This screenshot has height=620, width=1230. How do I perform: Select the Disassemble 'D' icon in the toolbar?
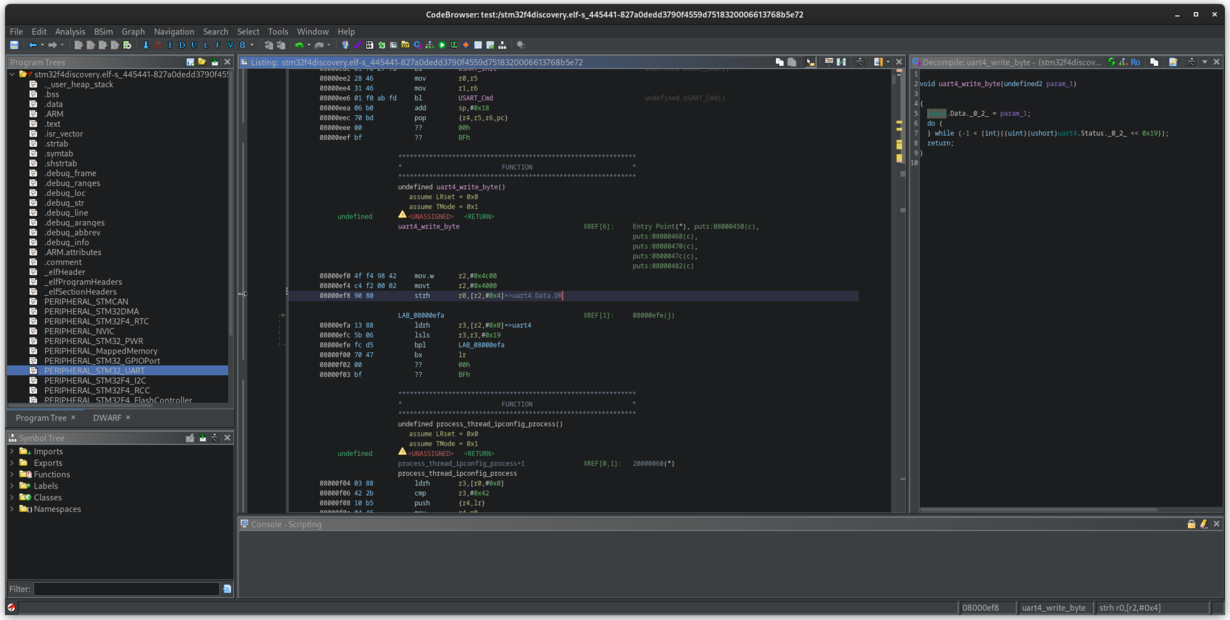pos(181,45)
